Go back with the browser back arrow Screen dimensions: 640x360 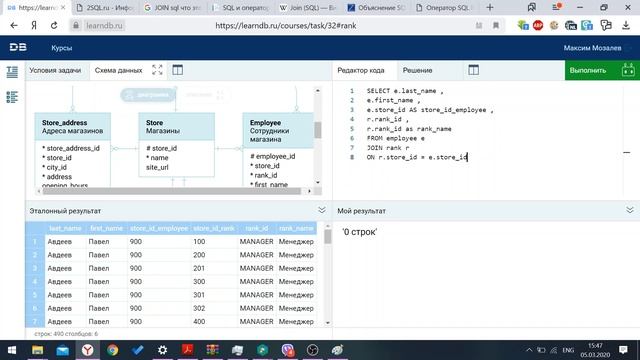(14, 25)
